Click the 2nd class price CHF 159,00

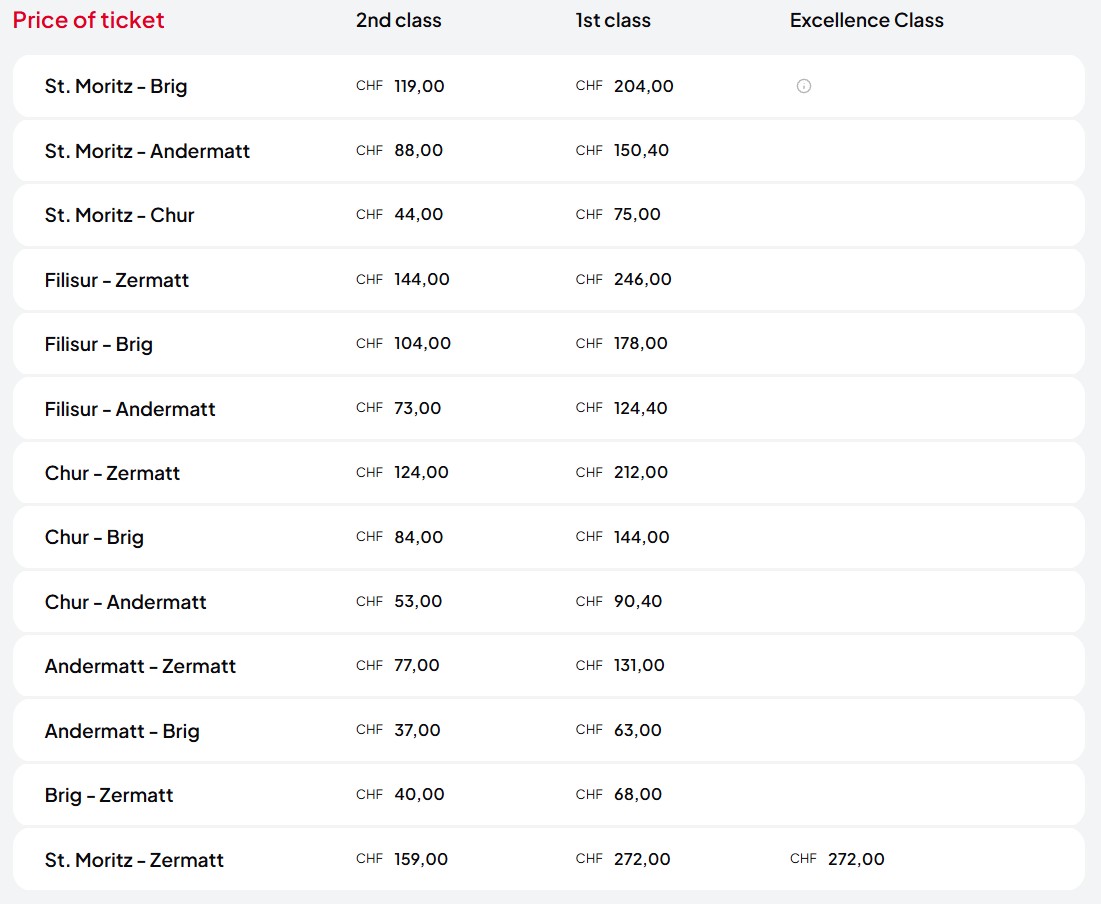pyautogui.click(x=402, y=859)
